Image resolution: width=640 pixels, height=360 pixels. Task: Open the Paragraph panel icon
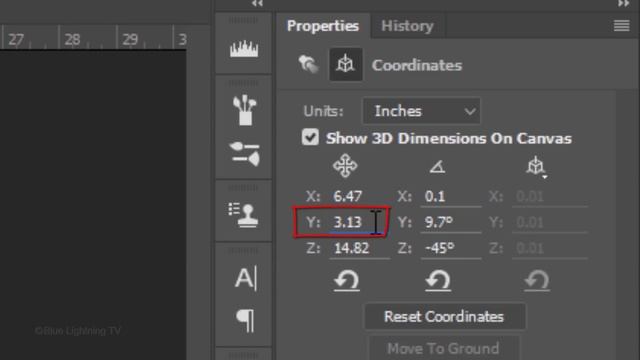245,321
